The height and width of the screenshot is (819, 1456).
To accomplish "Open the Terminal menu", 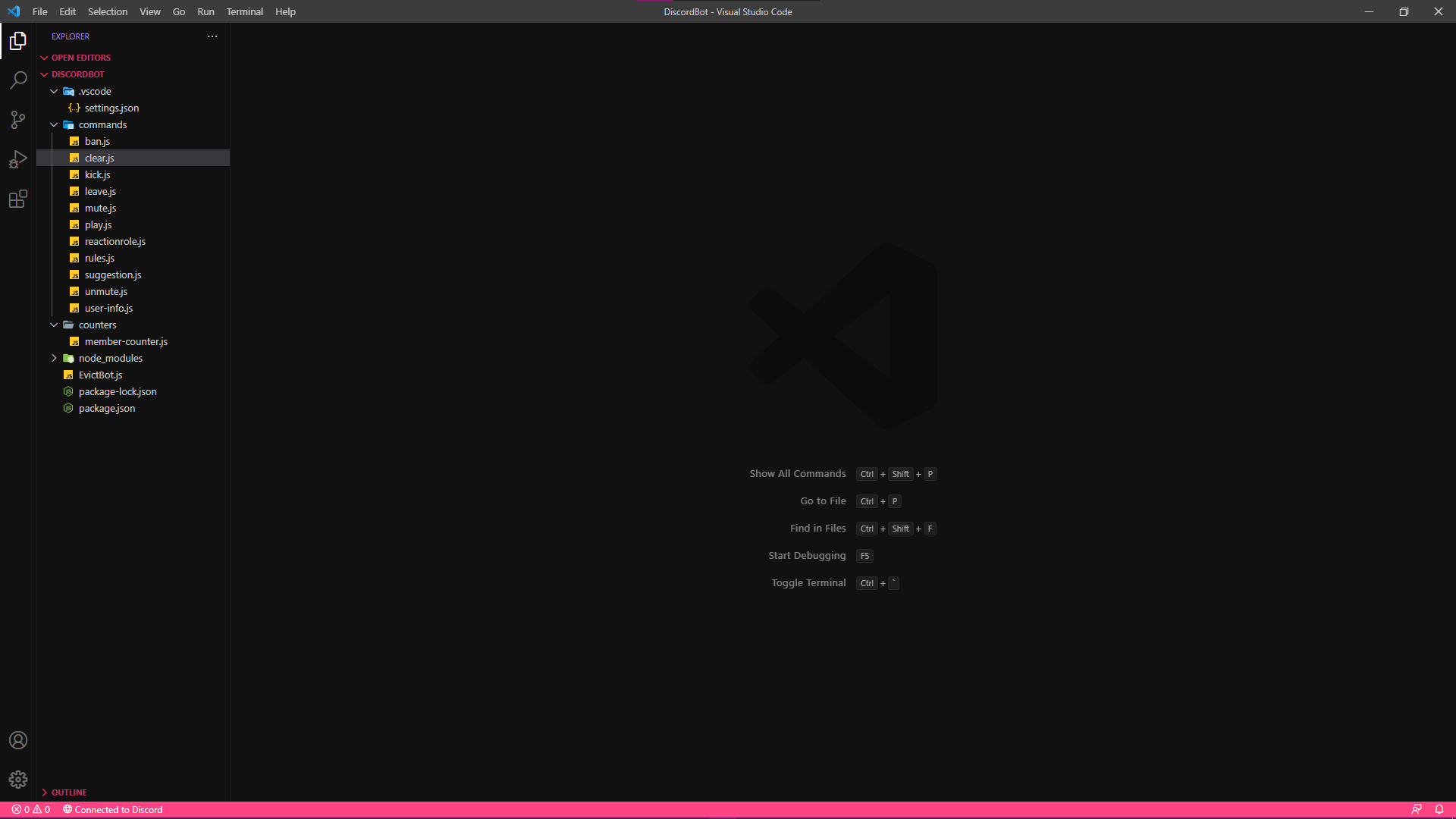I will pyautogui.click(x=244, y=11).
